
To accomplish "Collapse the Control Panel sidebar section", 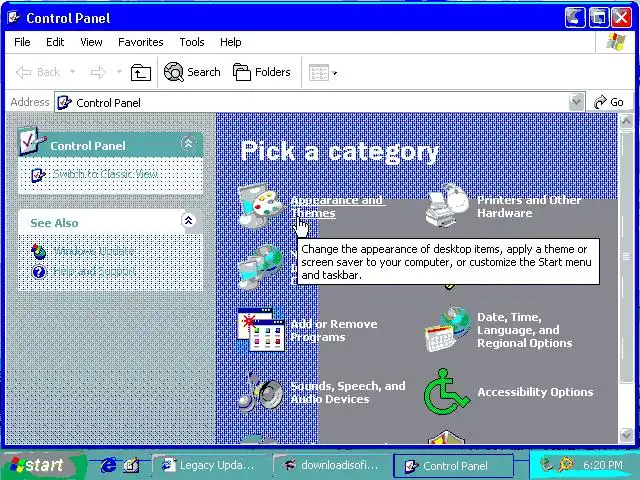I will click(x=188, y=144).
